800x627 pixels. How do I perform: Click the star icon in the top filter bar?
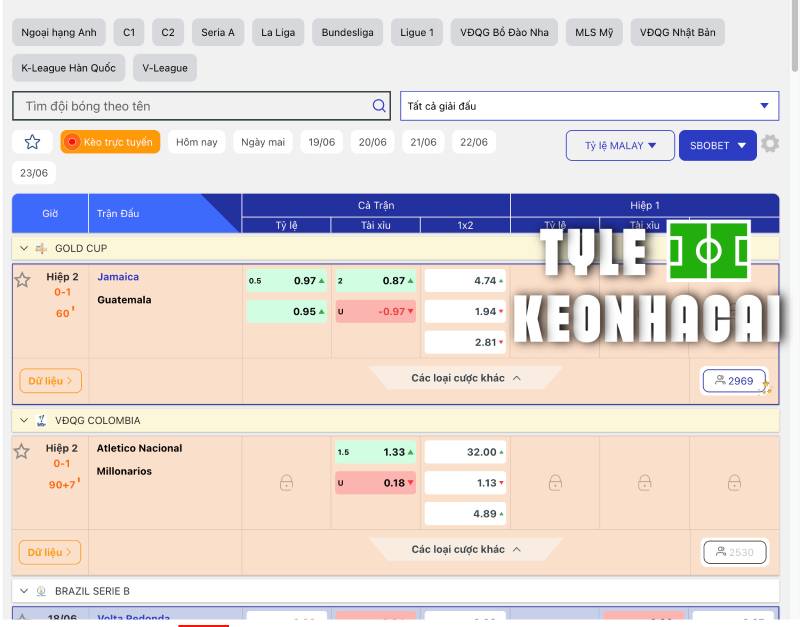click(33, 141)
